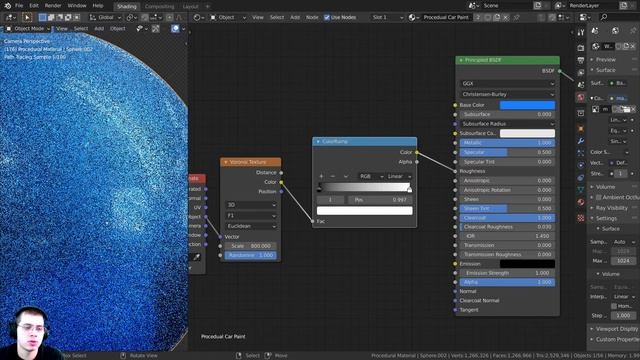Image resolution: width=640 pixels, height=360 pixels.
Task: Open the File menu
Action: click(x=19, y=6)
